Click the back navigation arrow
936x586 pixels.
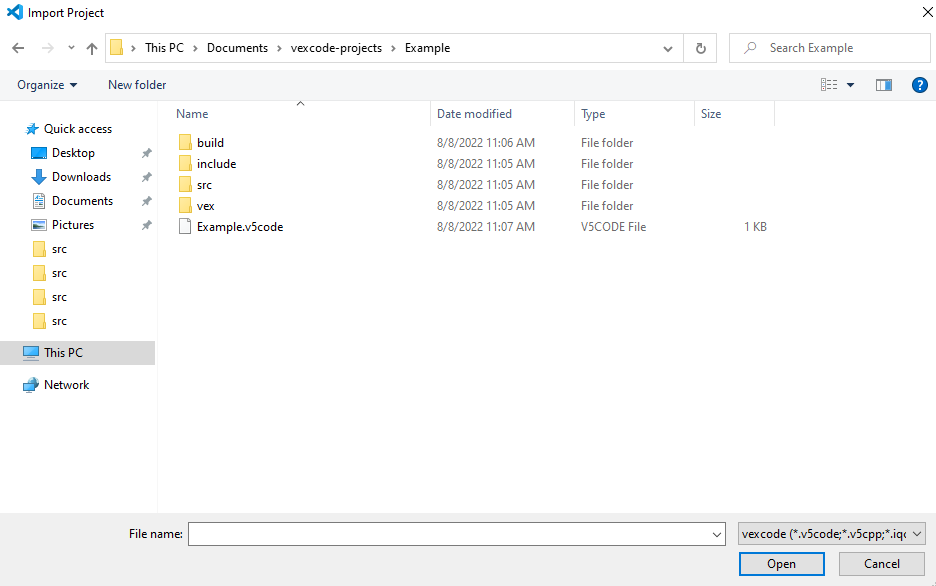[17, 47]
